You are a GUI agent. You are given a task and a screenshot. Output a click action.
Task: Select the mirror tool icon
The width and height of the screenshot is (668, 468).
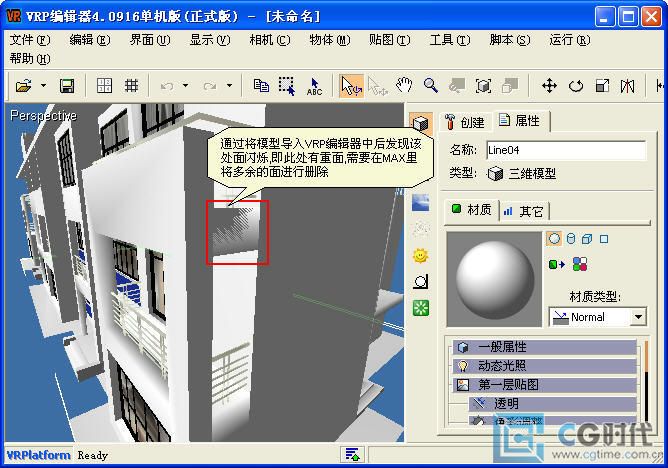point(627,86)
